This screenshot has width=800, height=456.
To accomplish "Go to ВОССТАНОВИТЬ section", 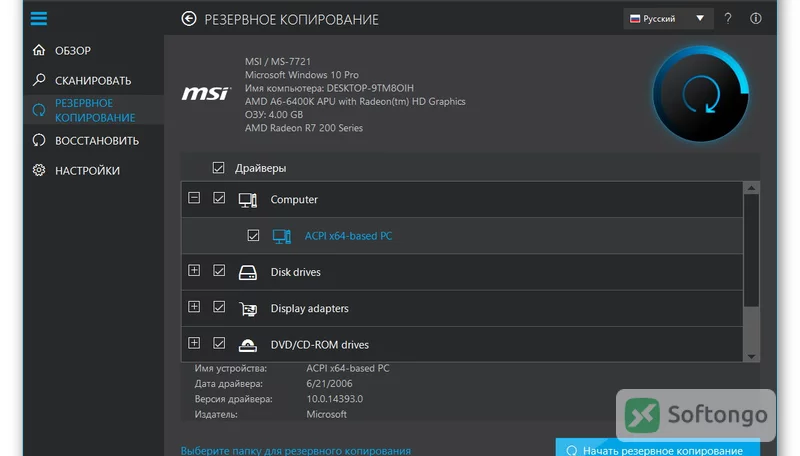I will [x=97, y=141].
